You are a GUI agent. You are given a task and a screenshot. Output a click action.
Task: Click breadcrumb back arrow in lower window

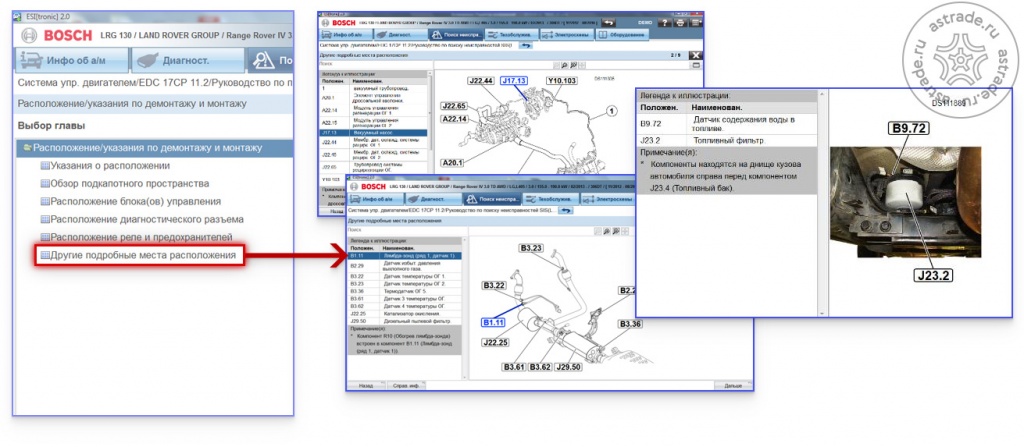click(x=566, y=210)
